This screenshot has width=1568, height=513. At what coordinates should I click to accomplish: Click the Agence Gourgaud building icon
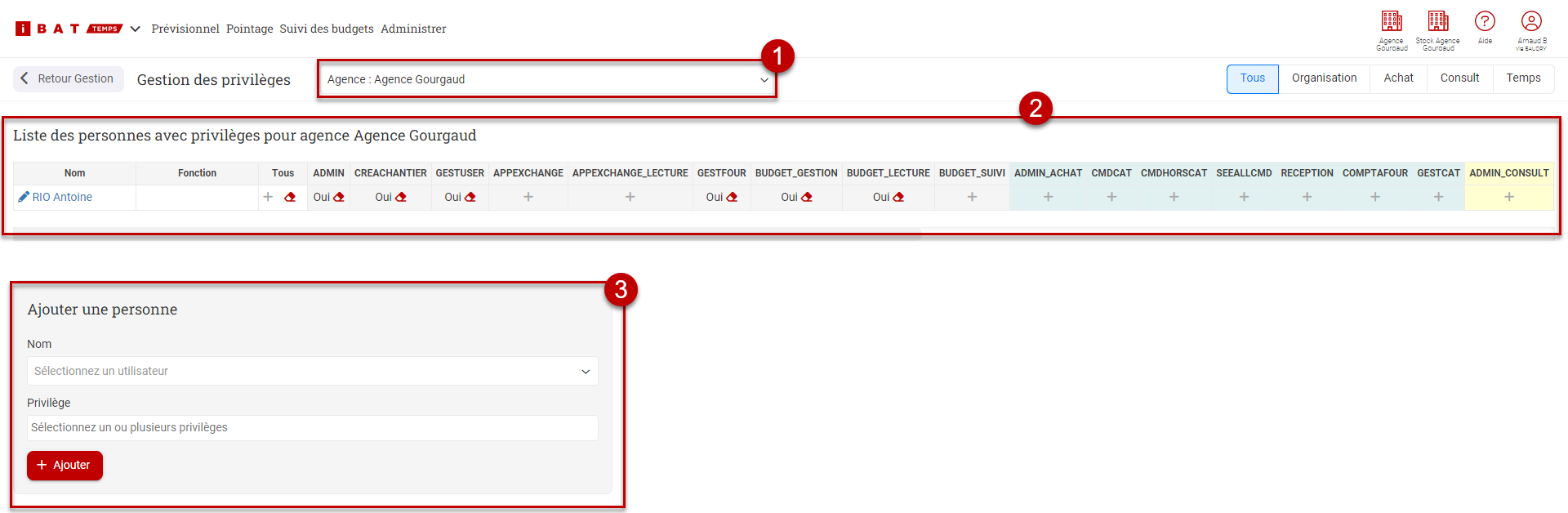coord(1391,22)
